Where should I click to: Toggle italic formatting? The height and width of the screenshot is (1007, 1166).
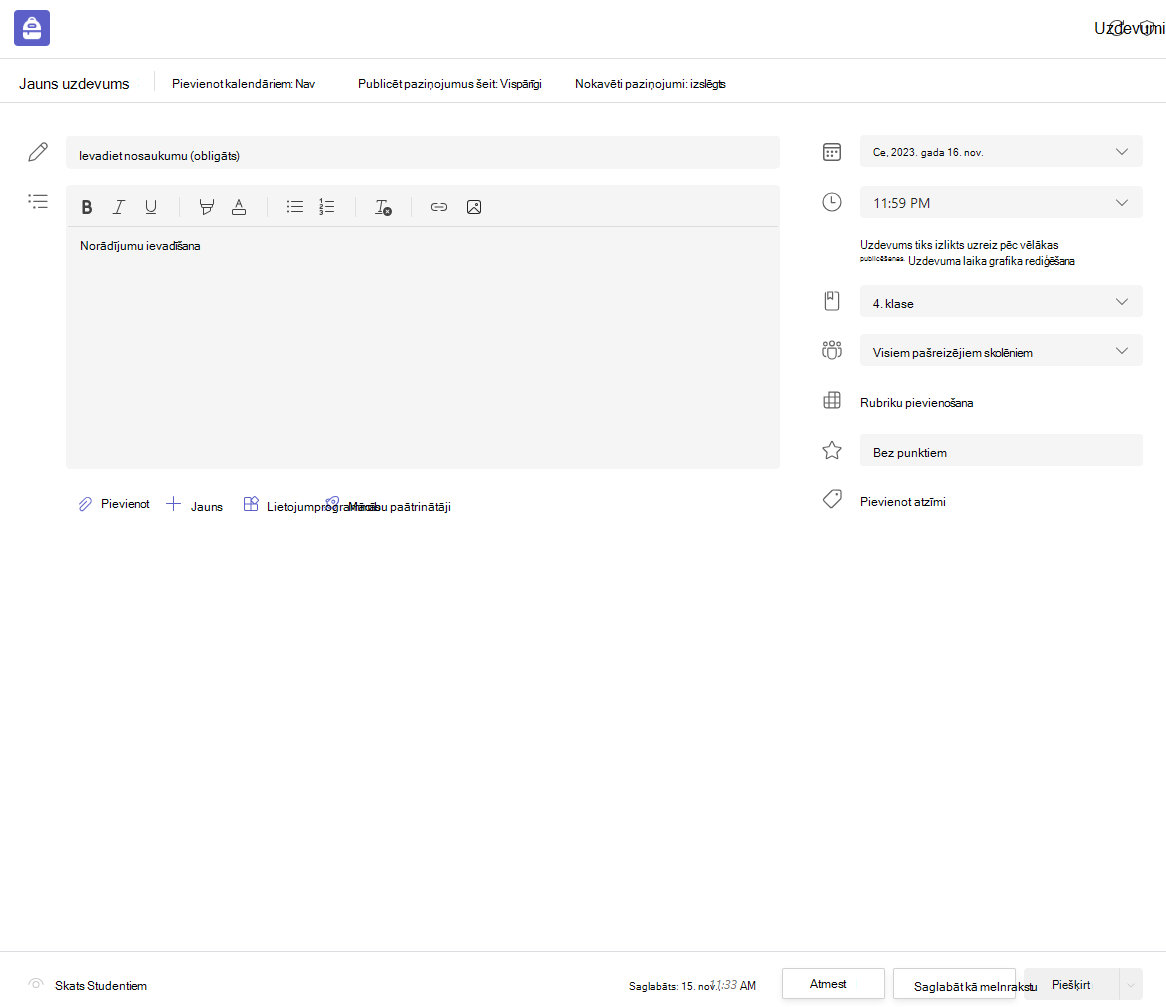pyautogui.click(x=119, y=207)
